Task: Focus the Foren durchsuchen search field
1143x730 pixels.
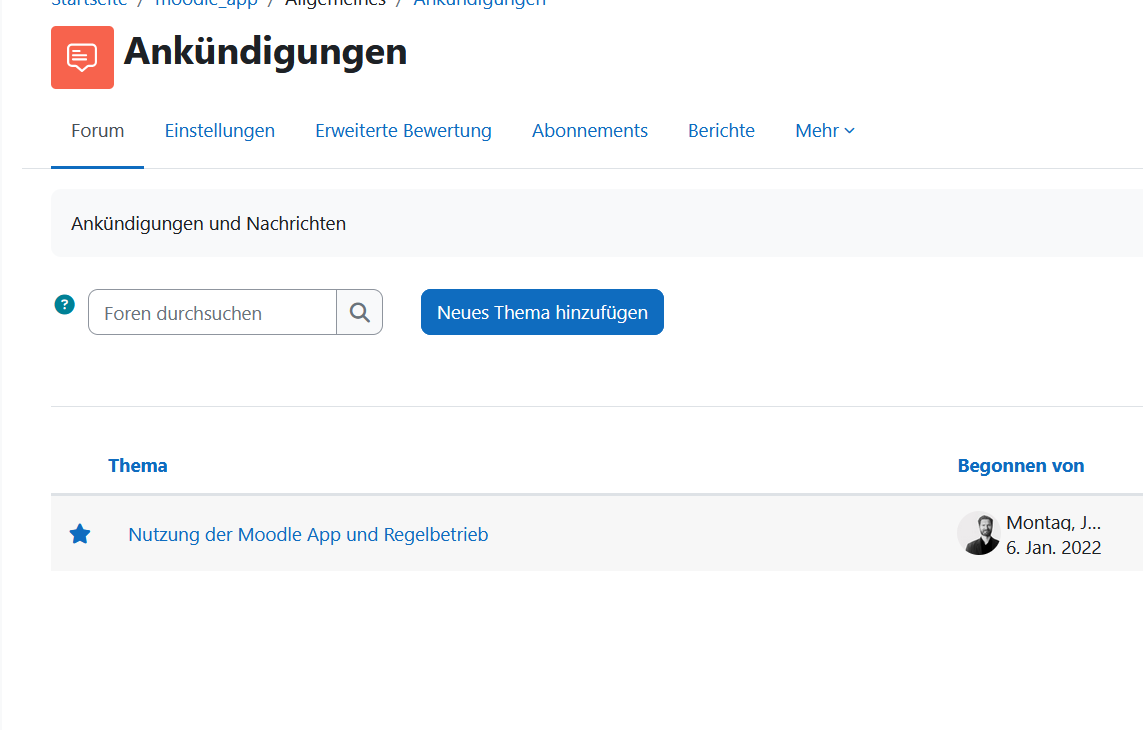Action: [x=212, y=313]
